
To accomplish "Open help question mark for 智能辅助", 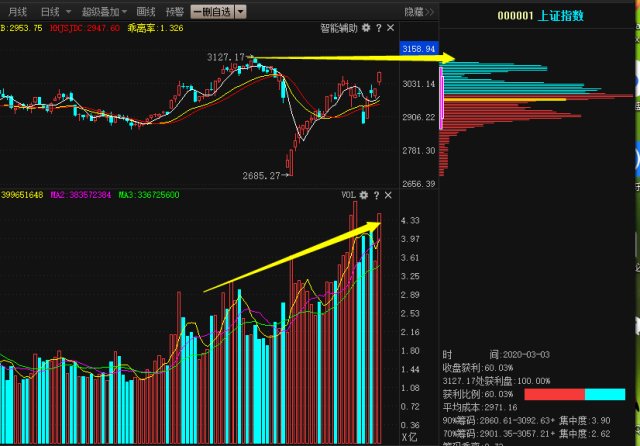I will click(x=379, y=28).
